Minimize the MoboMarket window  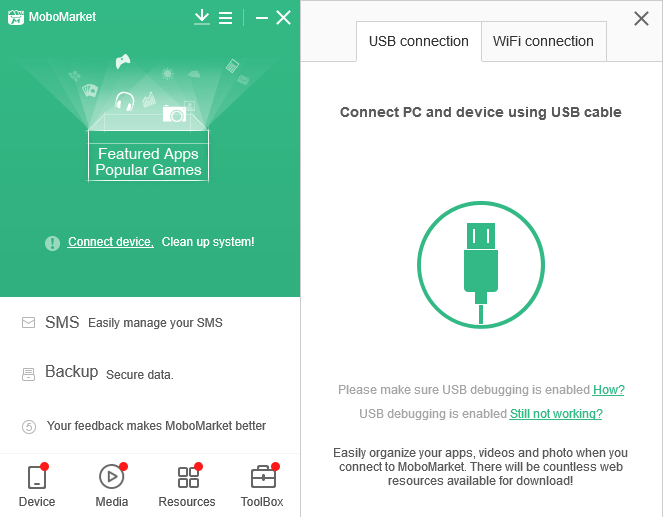(262, 18)
